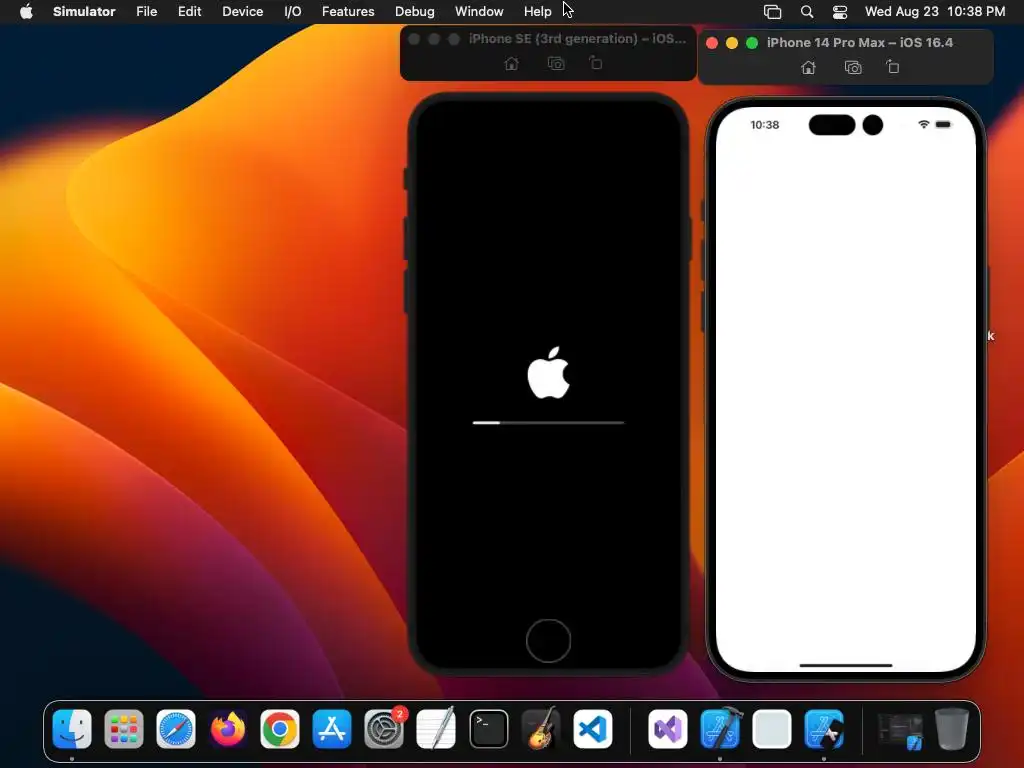1024x768 pixels.
Task: Open the Simulator app menu
Action: (x=84, y=11)
